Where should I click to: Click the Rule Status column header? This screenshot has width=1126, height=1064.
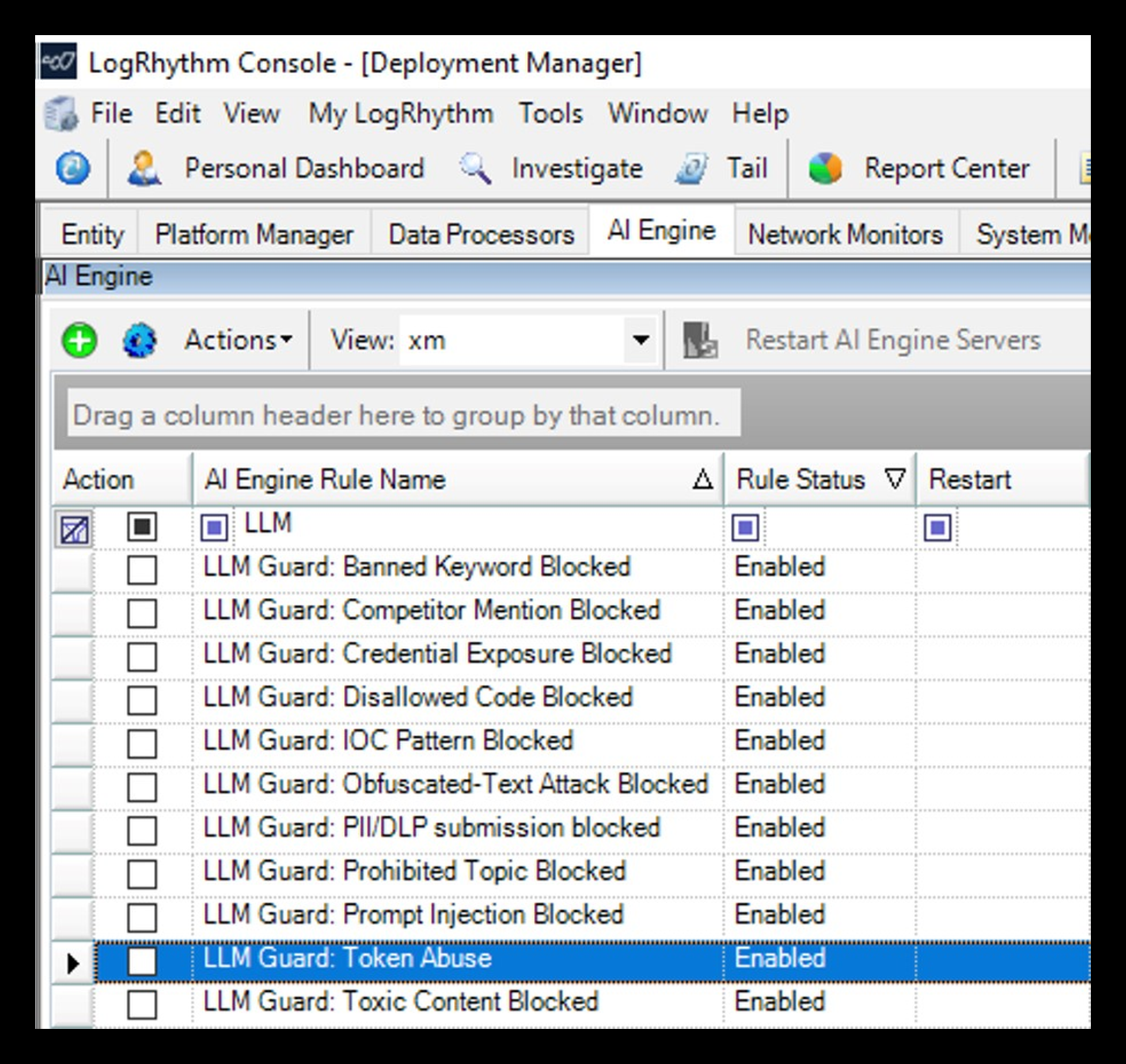(820, 479)
